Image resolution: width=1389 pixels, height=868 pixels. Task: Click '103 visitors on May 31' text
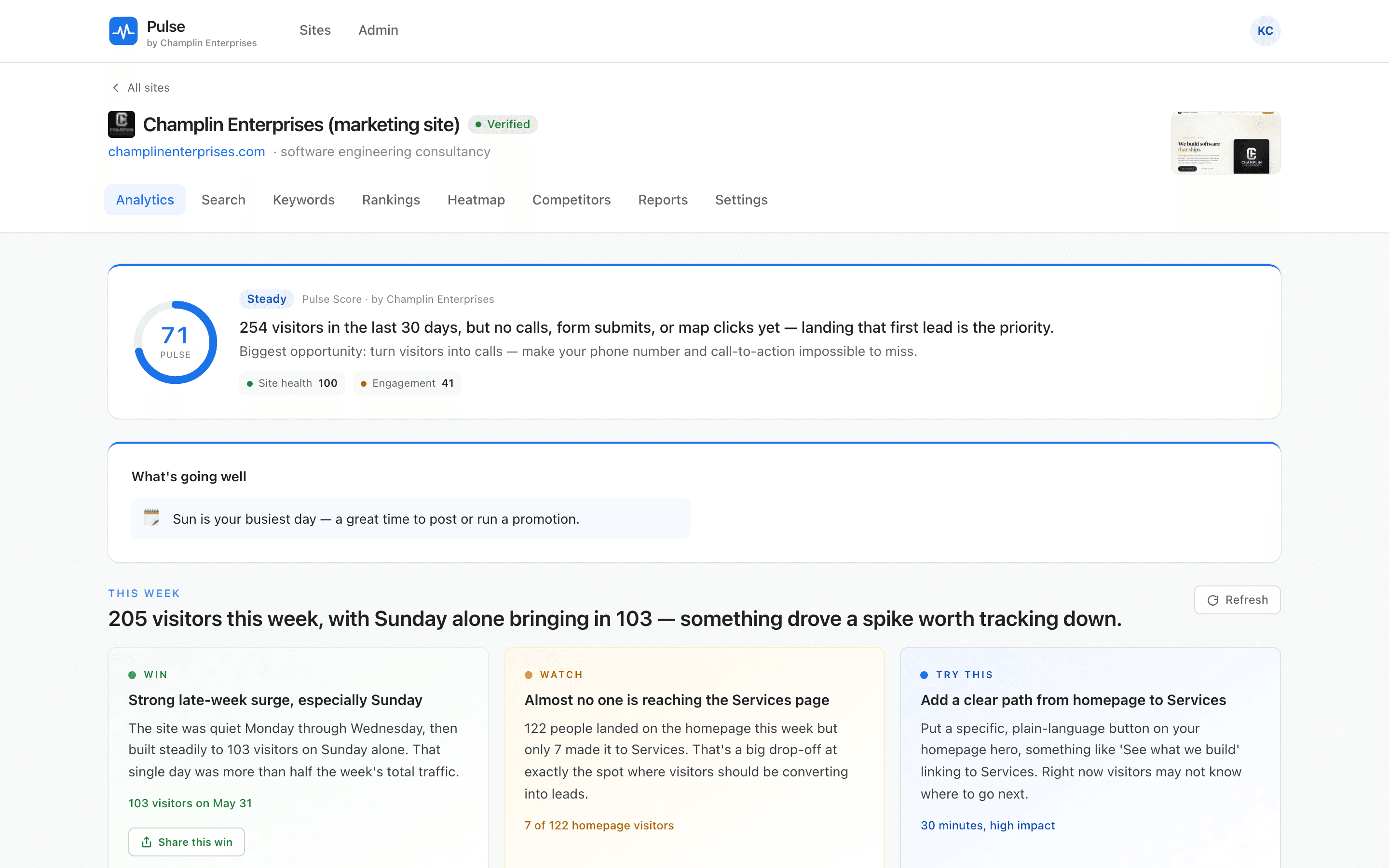point(190,803)
